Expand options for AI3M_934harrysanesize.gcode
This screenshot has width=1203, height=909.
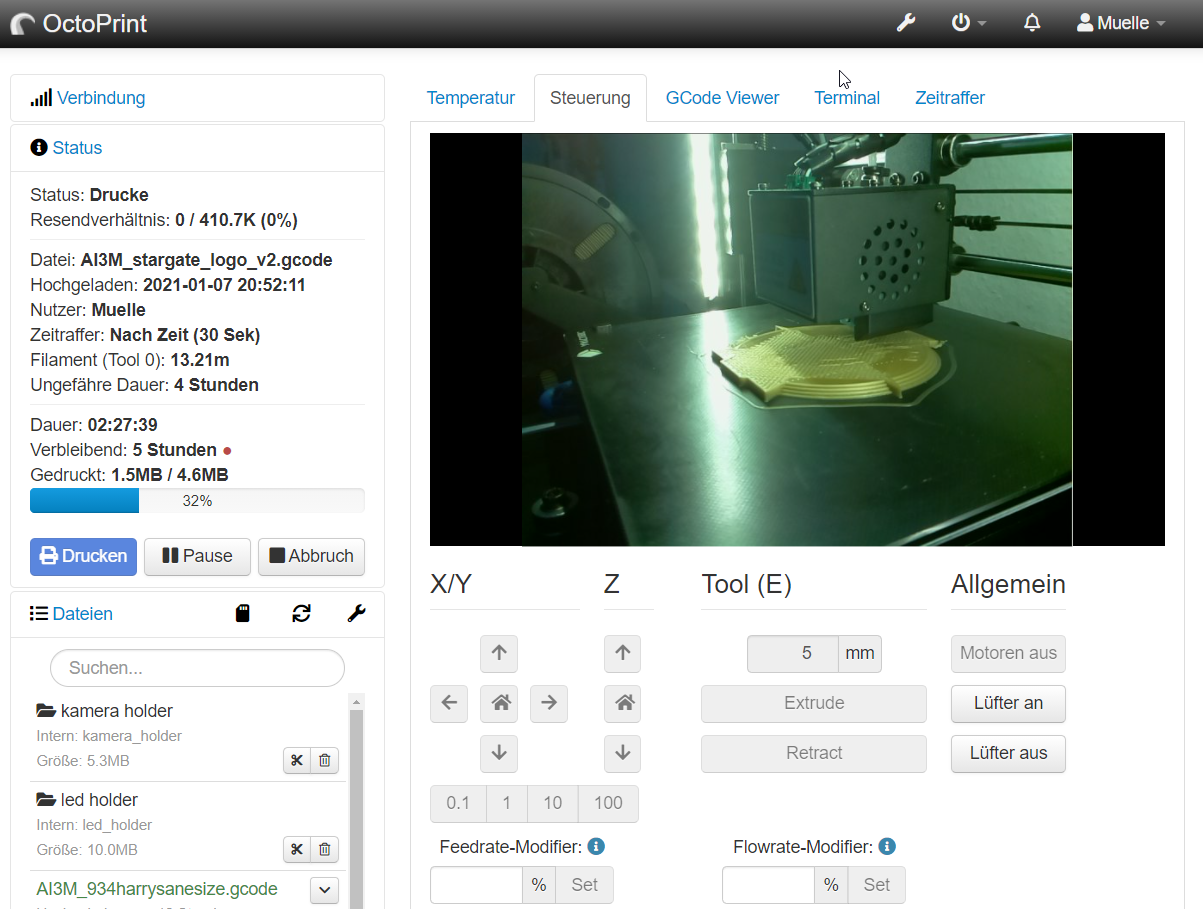pyautogui.click(x=325, y=889)
